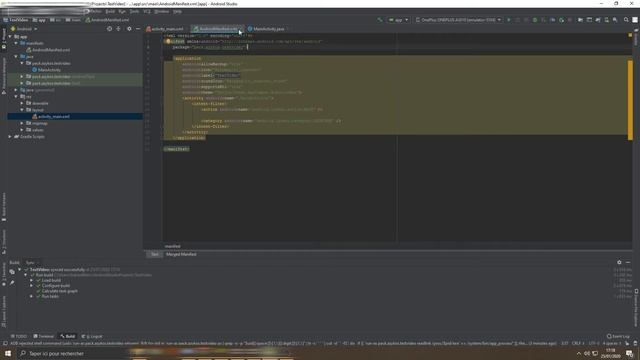Select MainActivity in project tree
This screenshot has width=640, height=360.
46,70
